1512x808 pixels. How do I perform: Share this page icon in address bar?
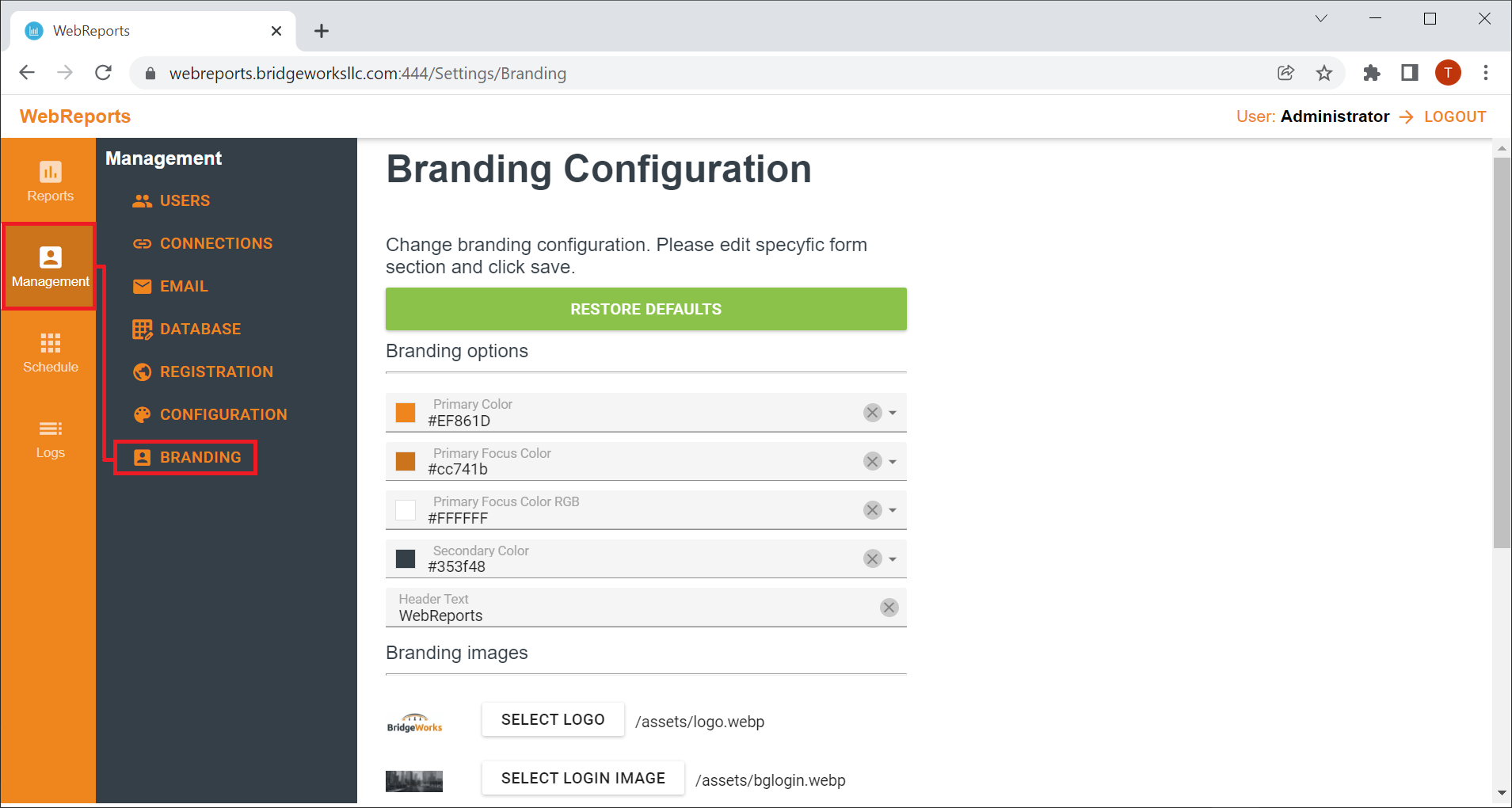pos(1286,73)
